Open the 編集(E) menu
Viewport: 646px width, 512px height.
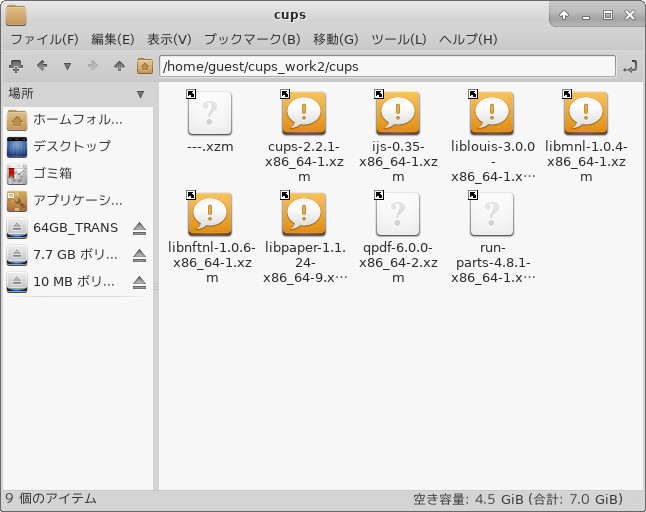(x=112, y=39)
